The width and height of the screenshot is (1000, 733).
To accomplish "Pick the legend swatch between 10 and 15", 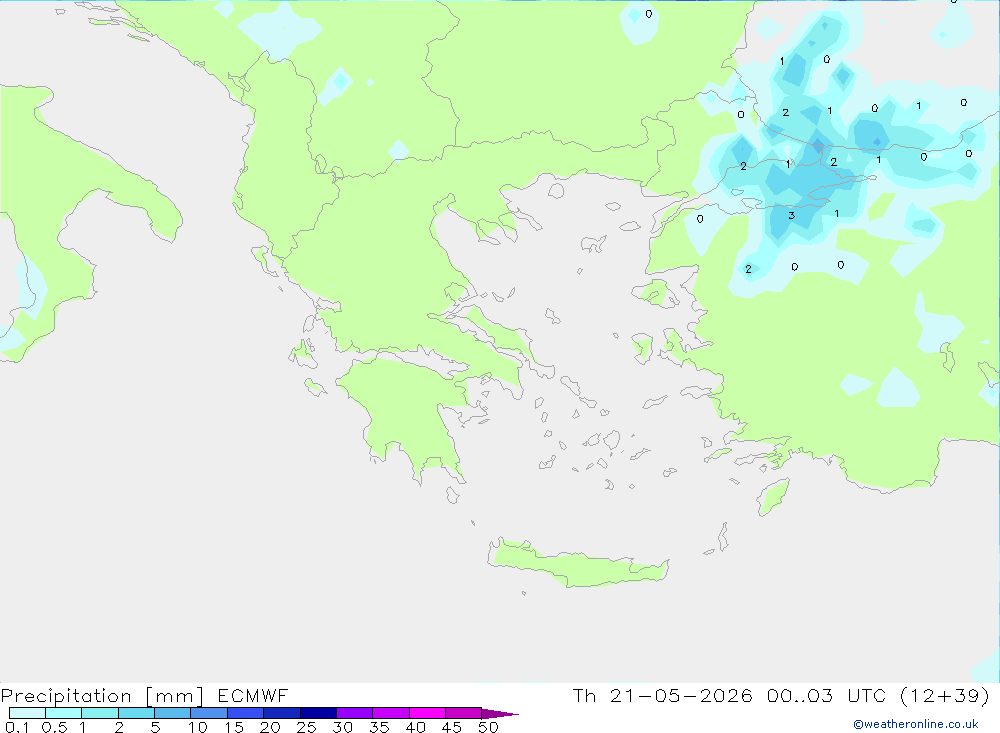I will (x=209, y=713).
